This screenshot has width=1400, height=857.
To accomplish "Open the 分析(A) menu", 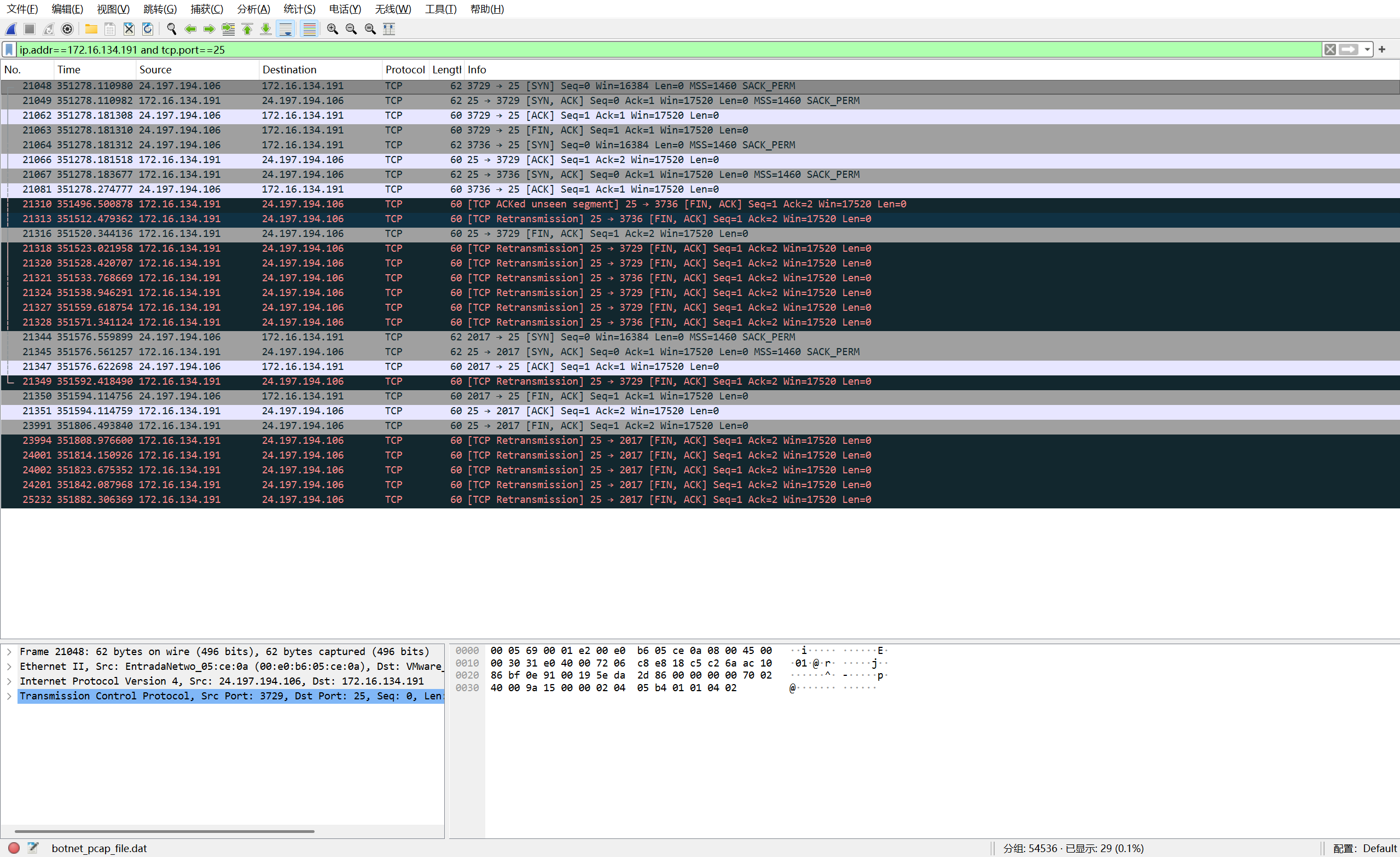I will (x=253, y=9).
